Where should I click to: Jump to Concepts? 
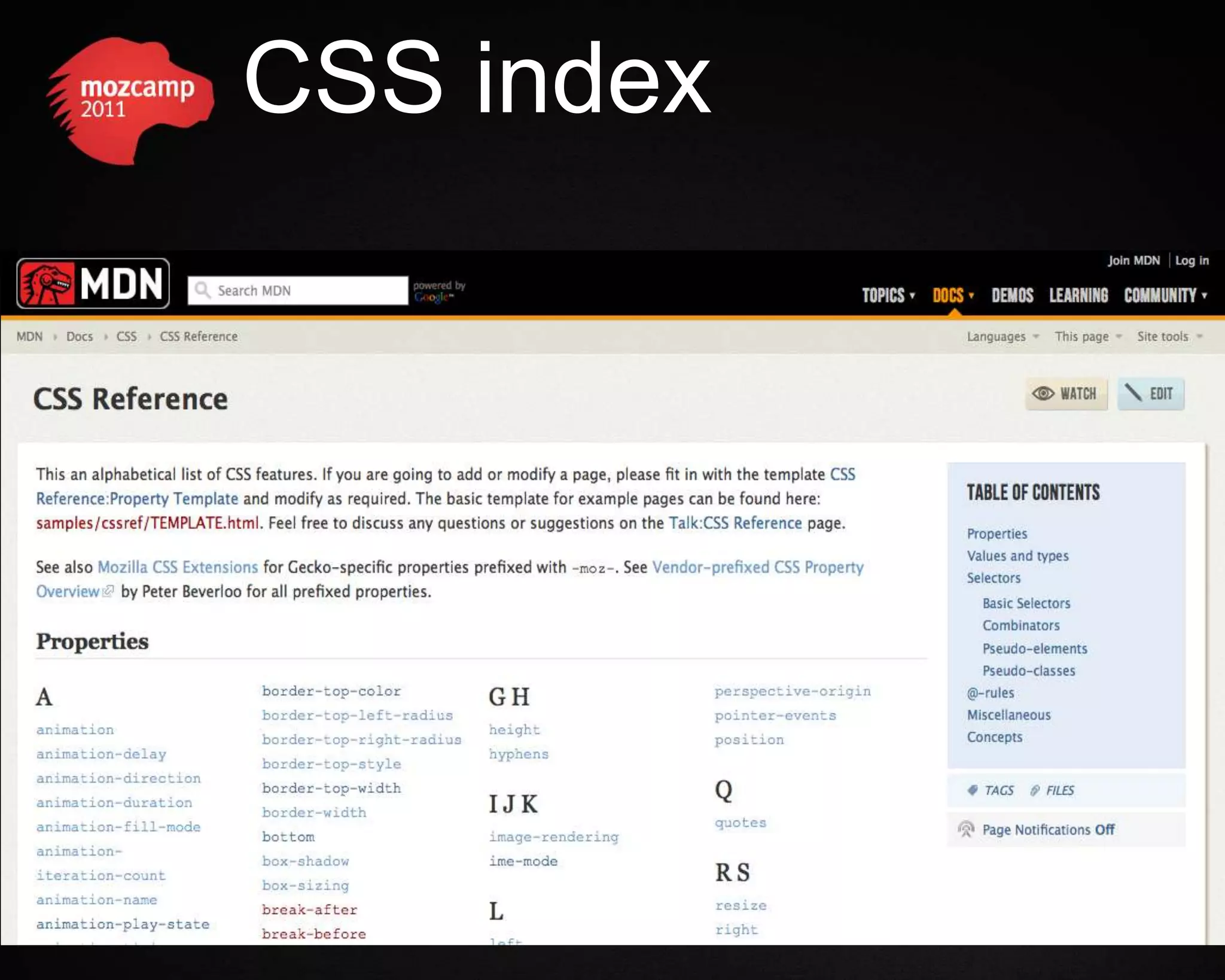(995, 737)
